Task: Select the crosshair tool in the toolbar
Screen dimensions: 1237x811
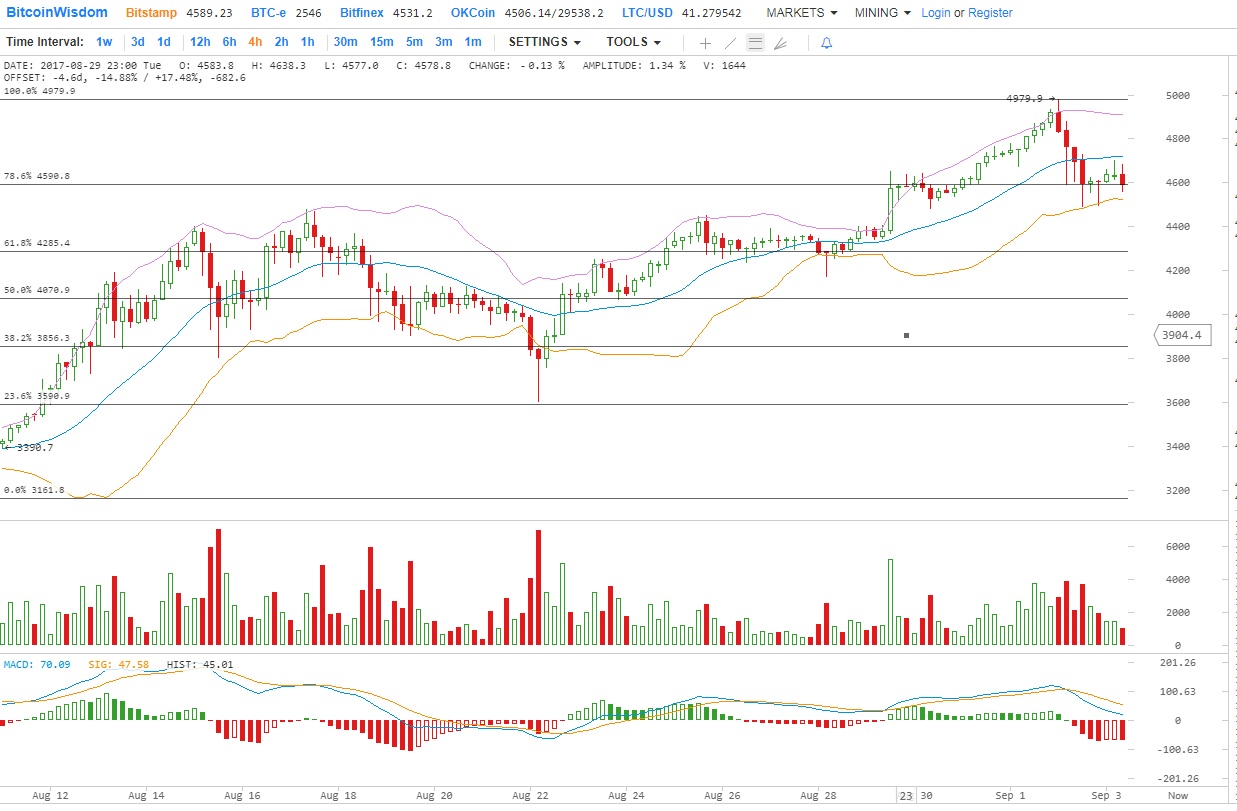Action: click(x=705, y=42)
